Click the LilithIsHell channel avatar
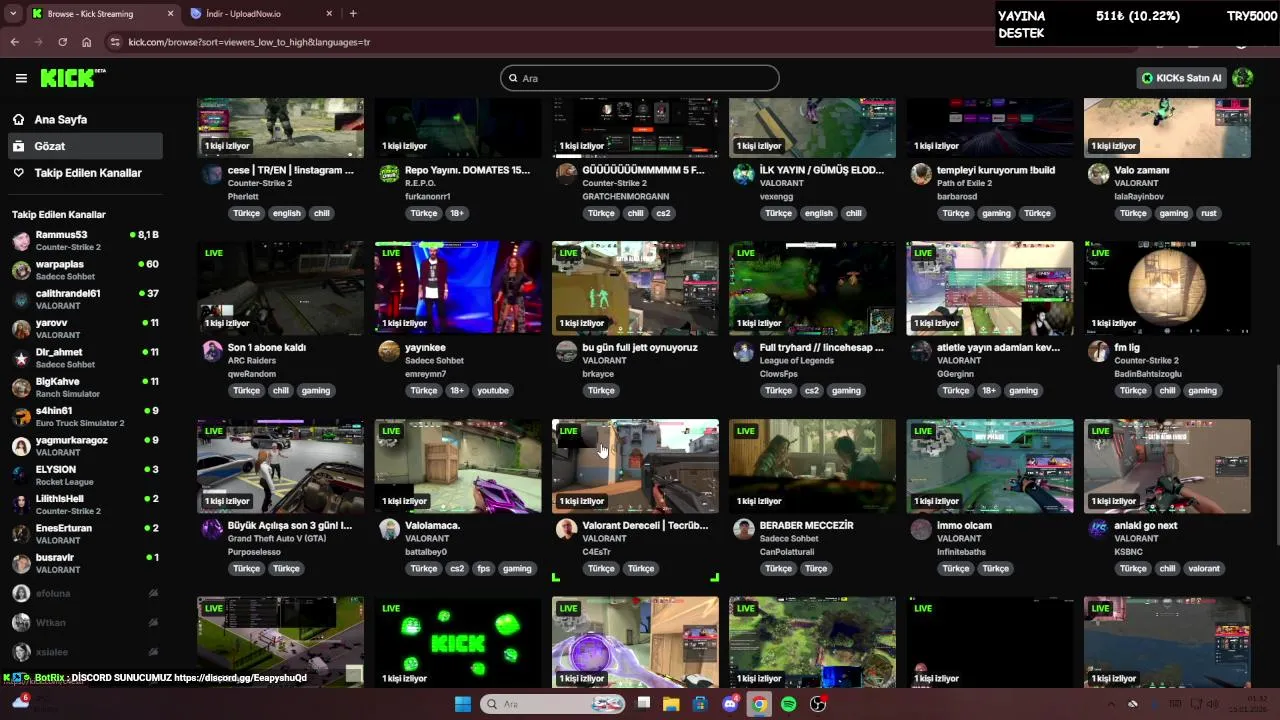The image size is (1280, 720). click(21, 504)
